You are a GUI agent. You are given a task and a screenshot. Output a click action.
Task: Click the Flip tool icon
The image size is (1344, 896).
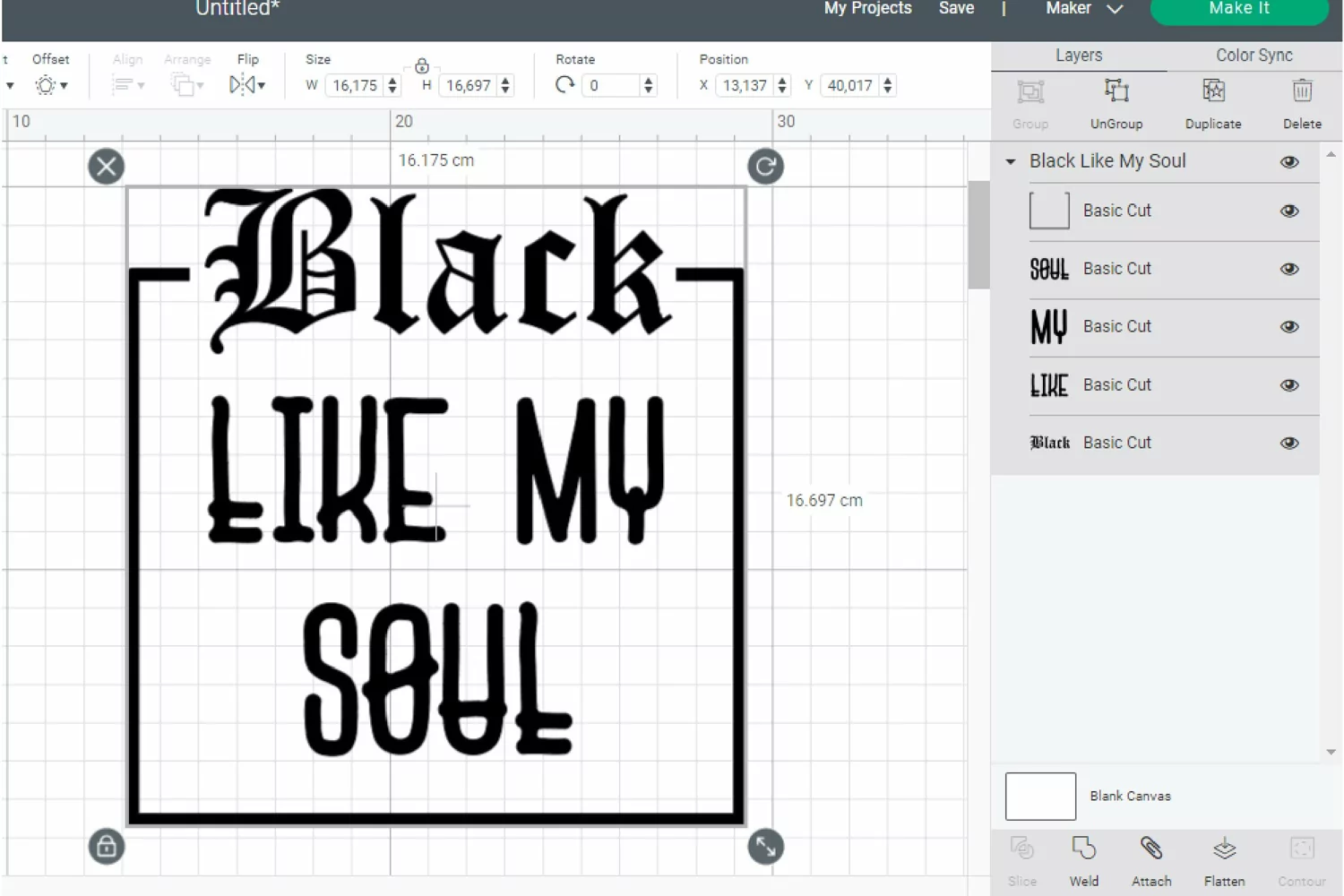tap(247, 85)
